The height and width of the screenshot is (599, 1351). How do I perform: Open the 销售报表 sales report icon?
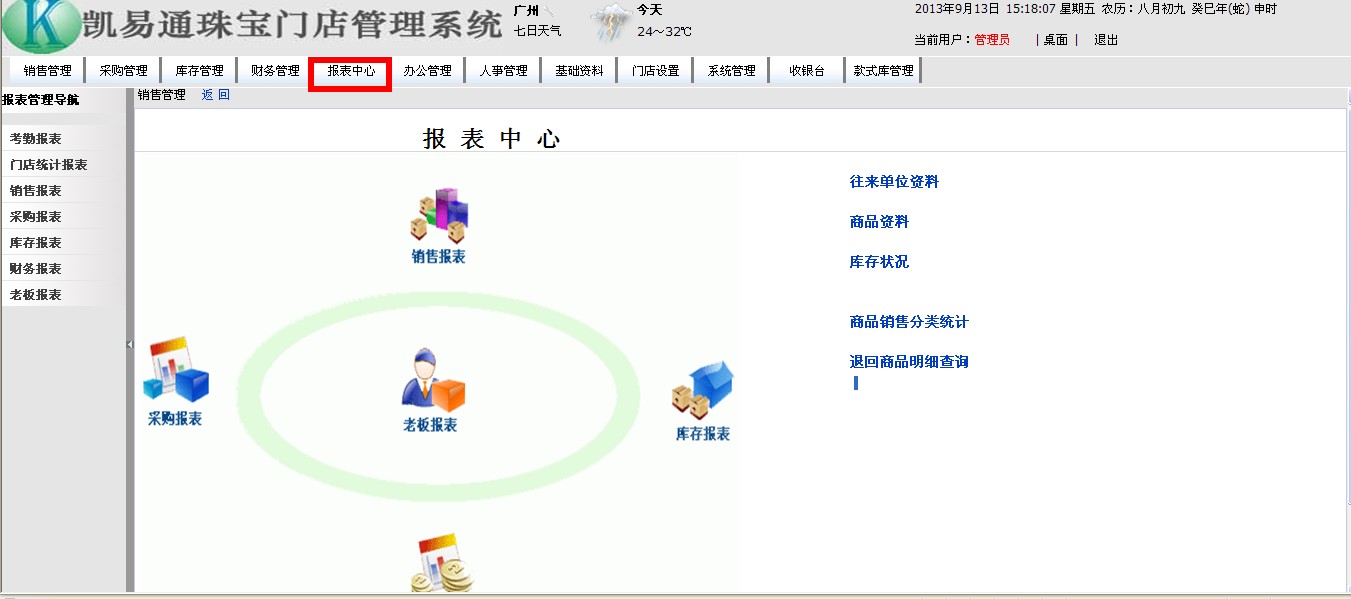pos(439,217)
